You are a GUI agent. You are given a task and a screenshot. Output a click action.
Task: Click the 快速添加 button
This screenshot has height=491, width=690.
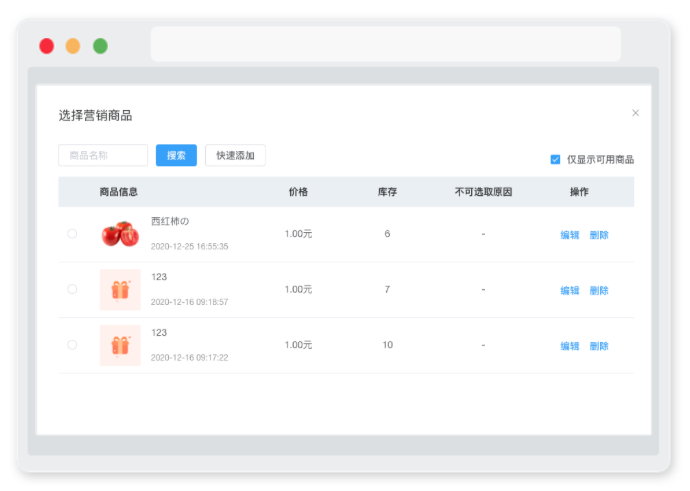click(235, 155)
